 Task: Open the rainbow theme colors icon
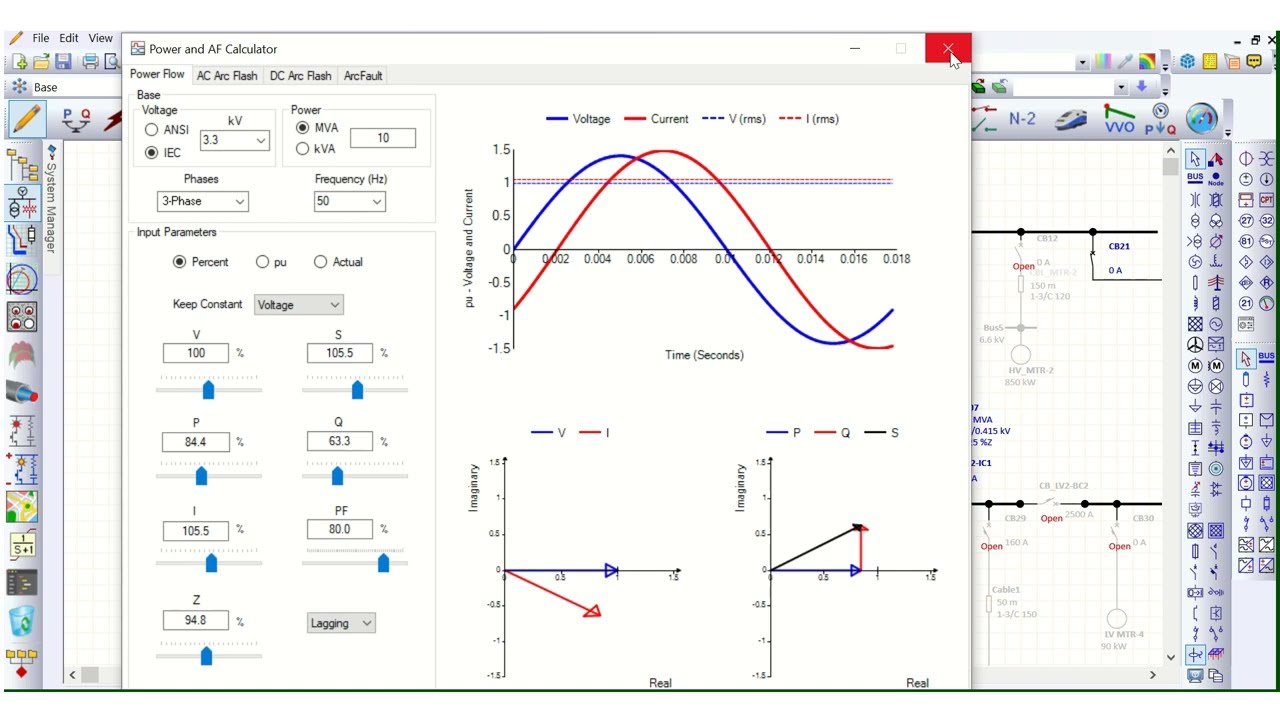1147,62
